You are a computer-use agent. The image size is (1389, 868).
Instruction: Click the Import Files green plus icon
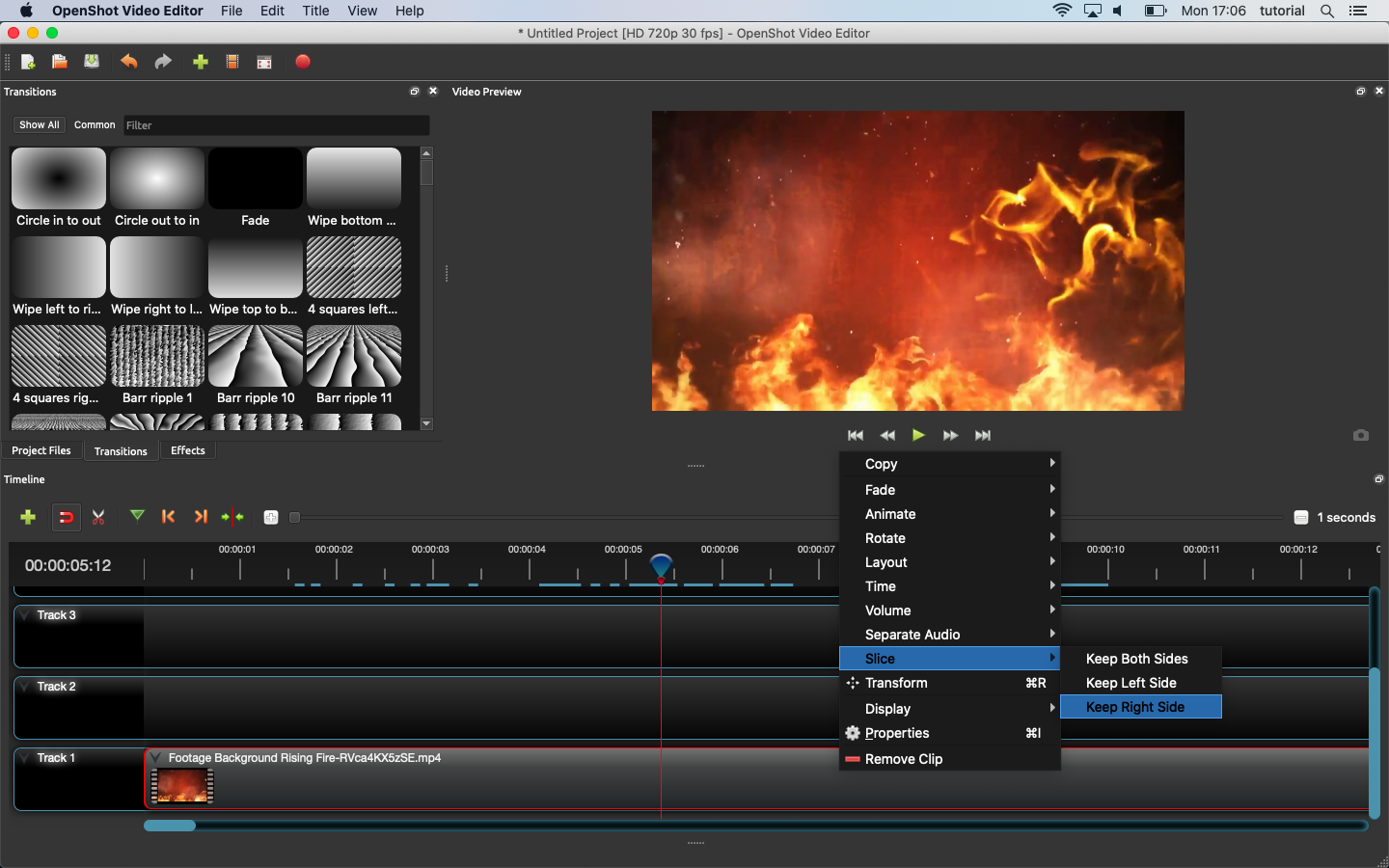pos(201,62)
